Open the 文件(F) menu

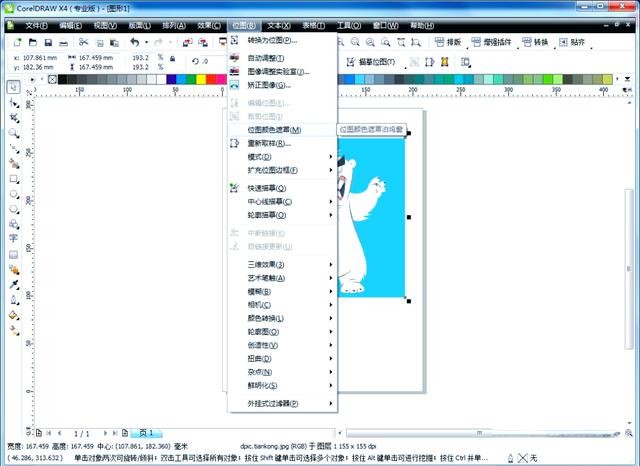click(x=36, y=26)
